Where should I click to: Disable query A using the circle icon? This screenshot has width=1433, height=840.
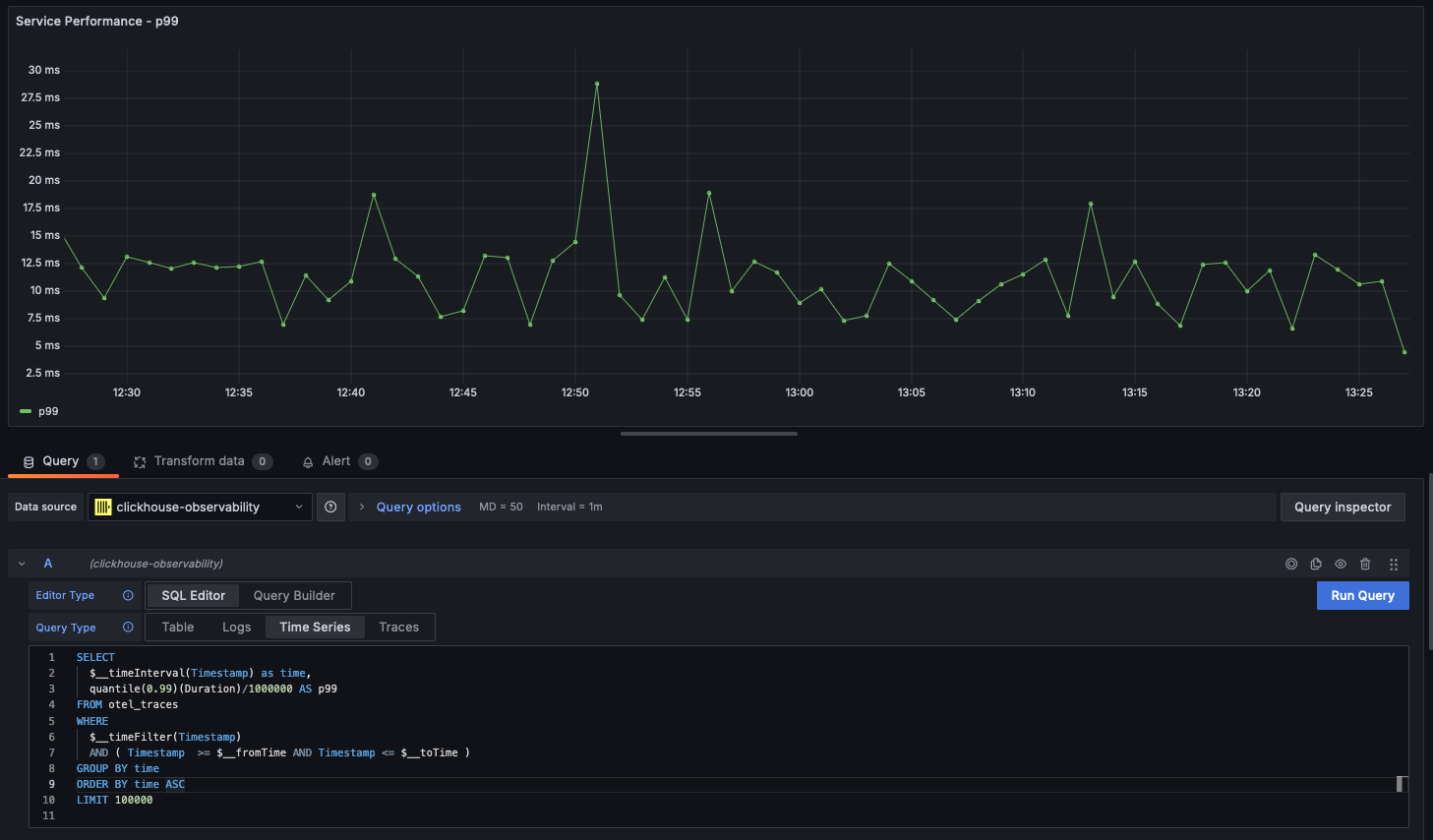pyautogui.click(x=1291, y=564)
